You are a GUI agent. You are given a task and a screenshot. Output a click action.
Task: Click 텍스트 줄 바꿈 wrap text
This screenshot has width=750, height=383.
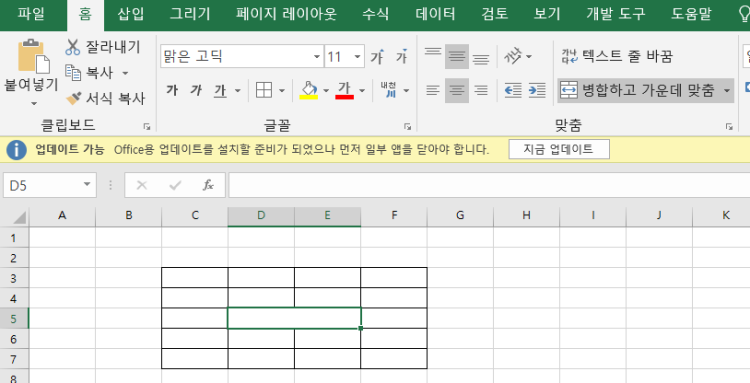click(x=617, y=56)
